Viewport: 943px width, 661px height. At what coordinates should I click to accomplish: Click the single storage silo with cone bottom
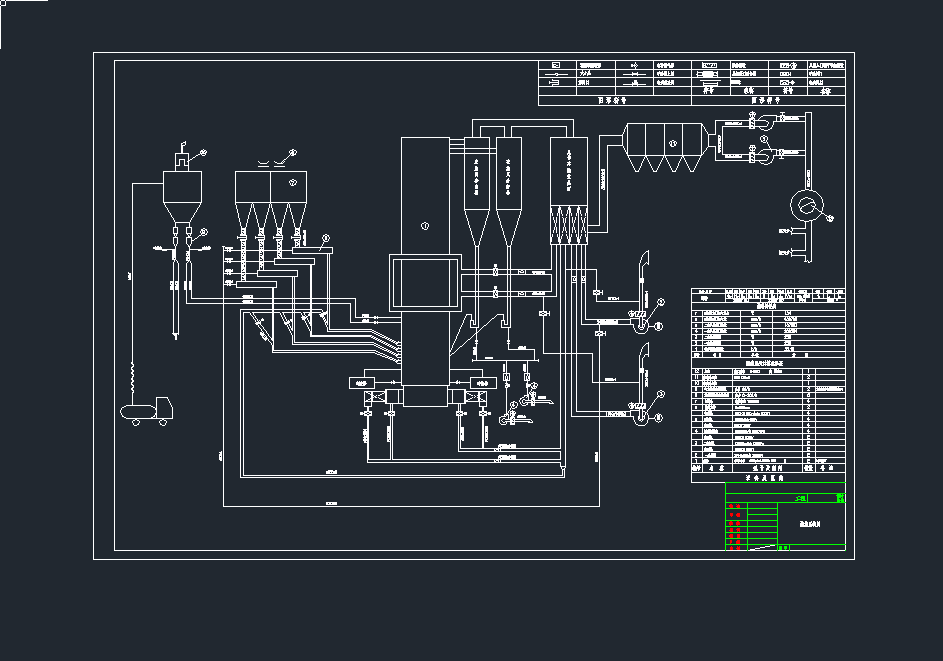[x=181, y=197]
